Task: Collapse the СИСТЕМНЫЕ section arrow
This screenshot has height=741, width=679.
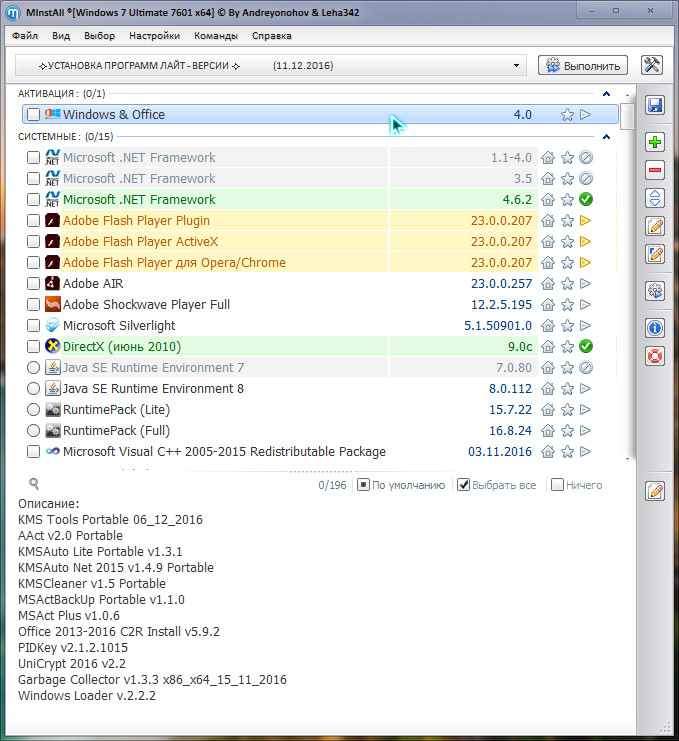Action: click(606, 137)
